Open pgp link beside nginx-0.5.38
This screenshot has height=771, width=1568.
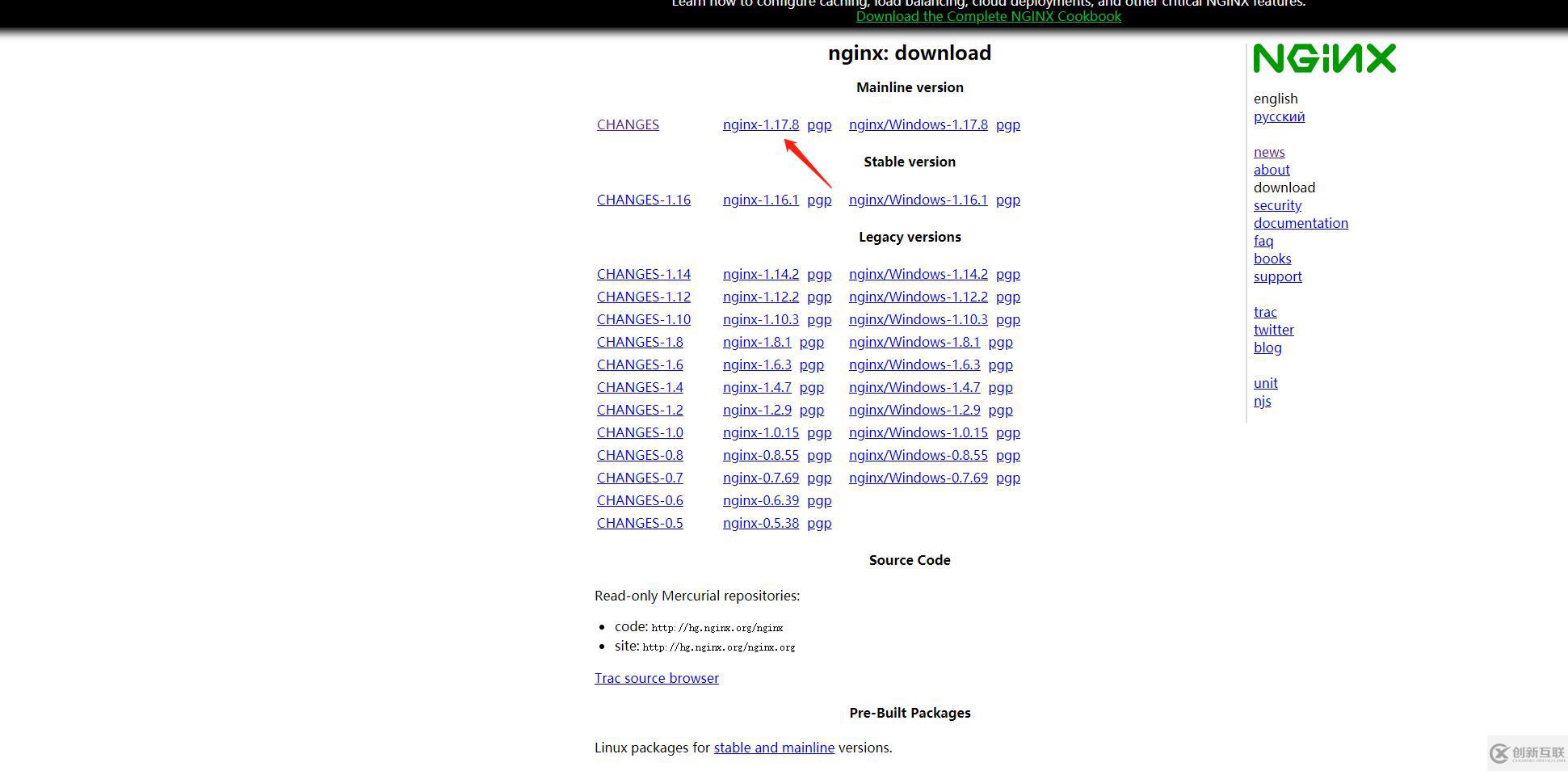819,524
